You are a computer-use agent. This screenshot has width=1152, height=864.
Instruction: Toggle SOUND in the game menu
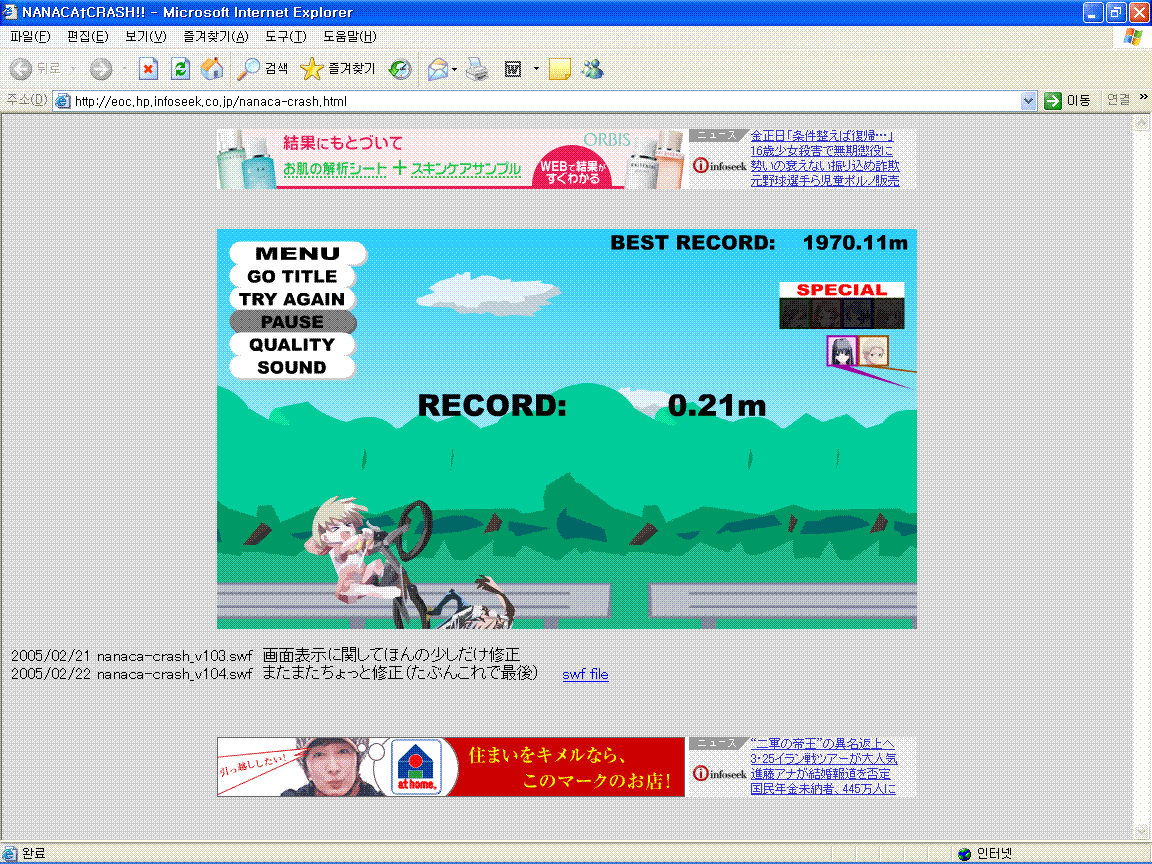(x=292, y=367)
